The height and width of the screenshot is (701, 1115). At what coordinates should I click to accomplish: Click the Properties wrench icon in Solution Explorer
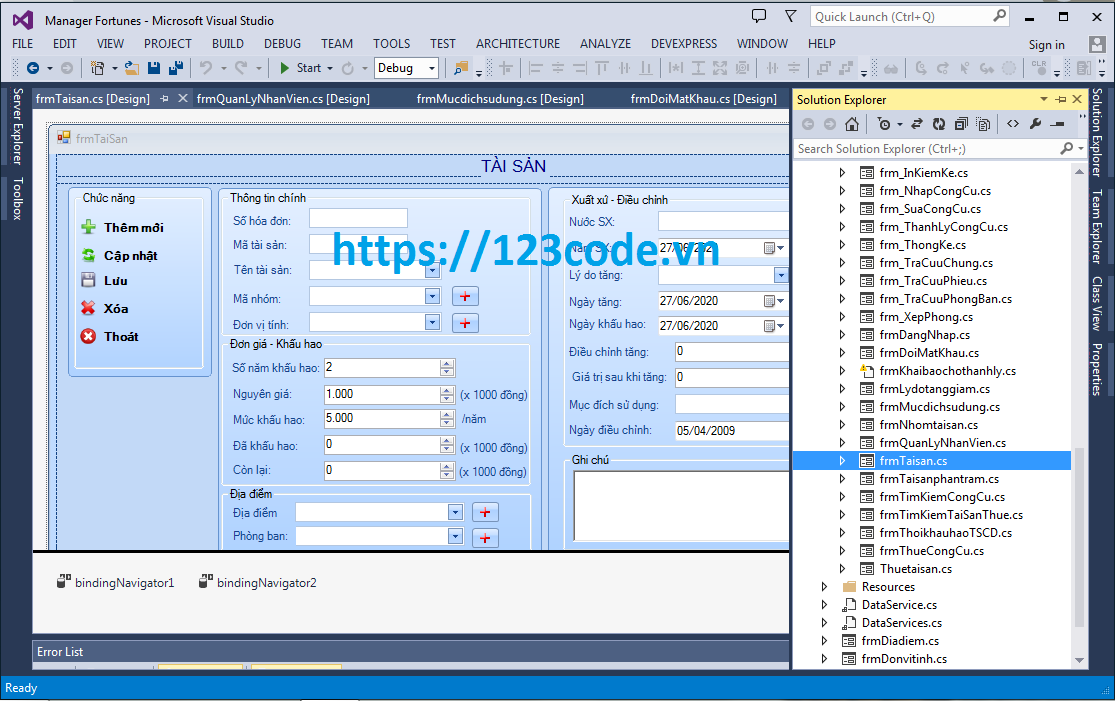[1036, 123]
